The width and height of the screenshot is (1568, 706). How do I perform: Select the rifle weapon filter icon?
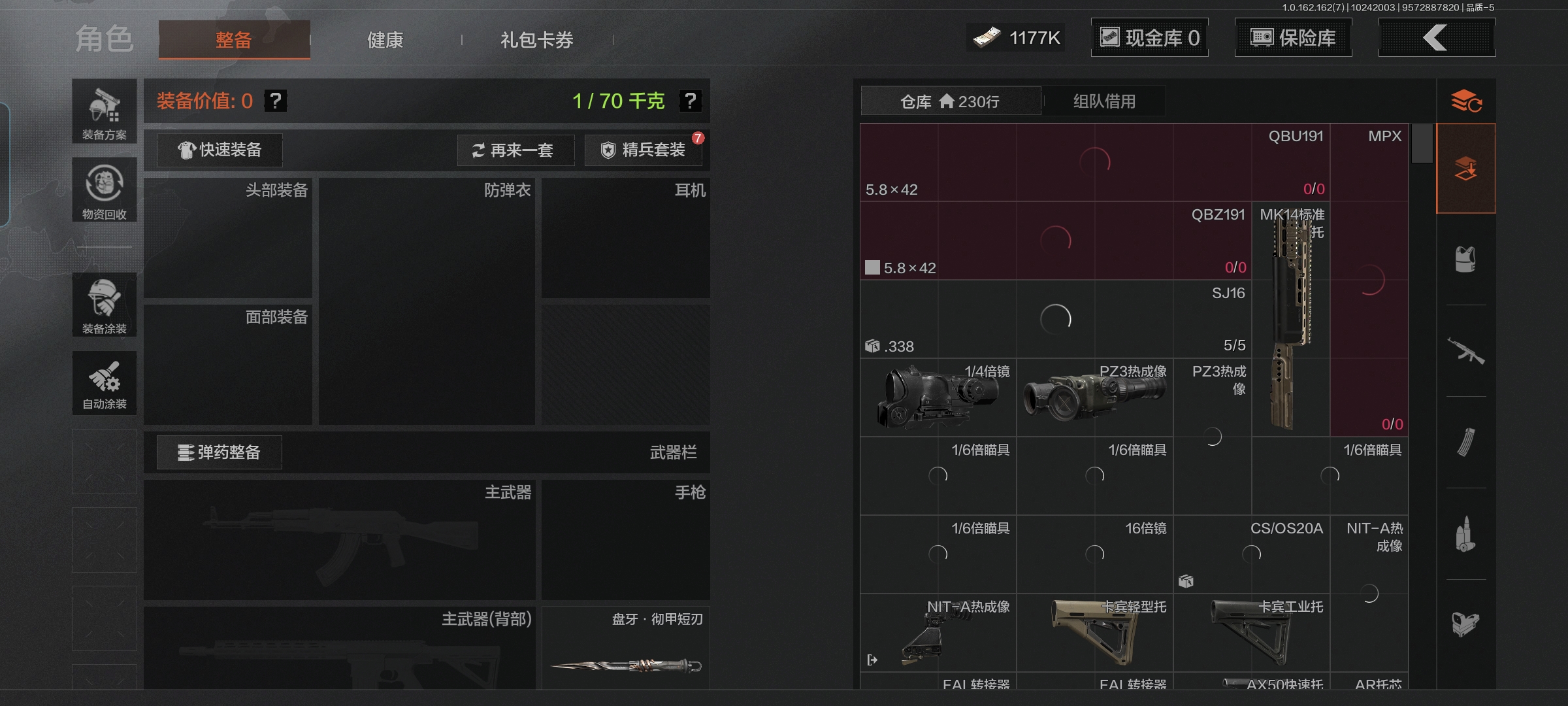tap(1465, 351)
